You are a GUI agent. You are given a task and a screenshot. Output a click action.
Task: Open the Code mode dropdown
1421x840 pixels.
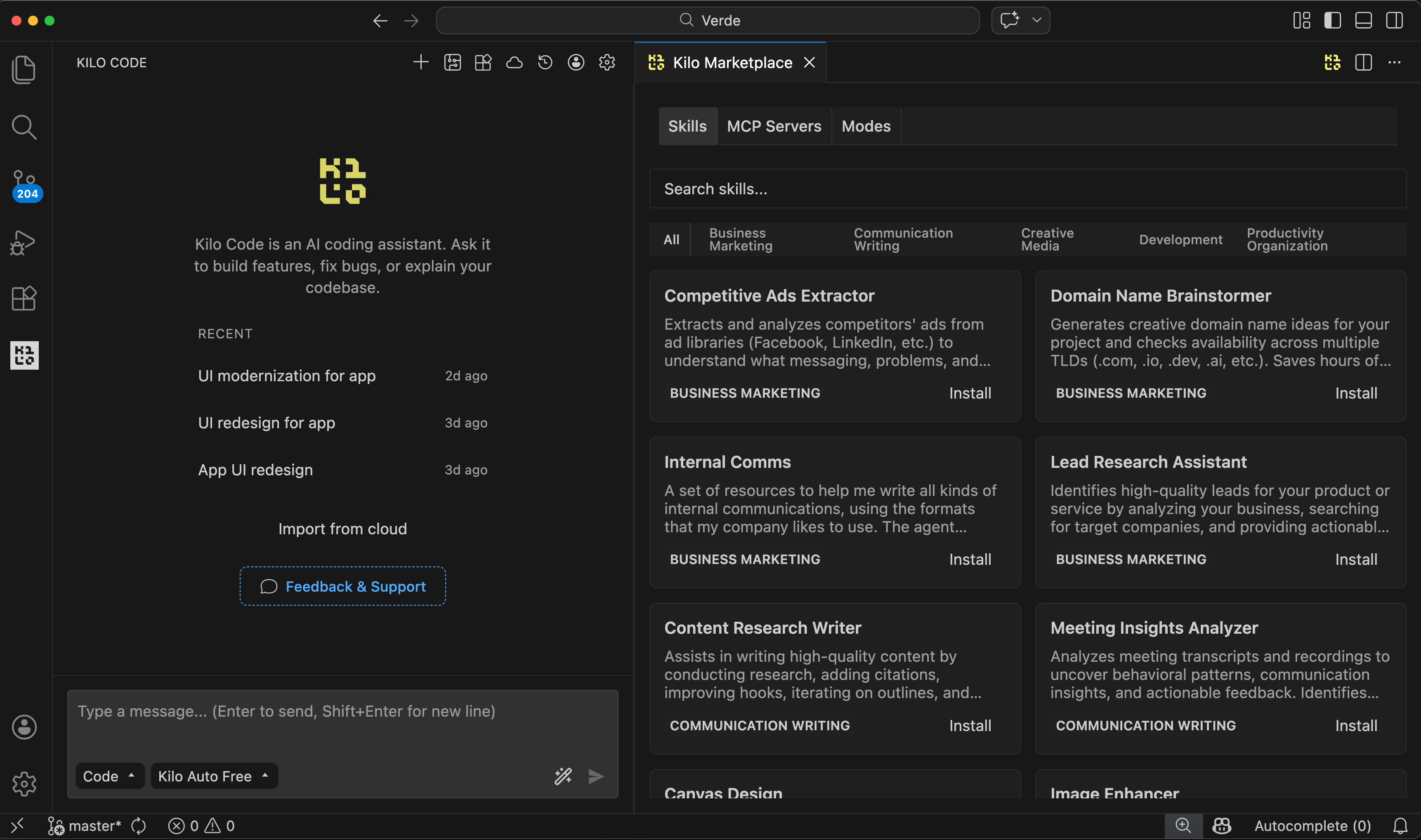[x=109, y=776]
